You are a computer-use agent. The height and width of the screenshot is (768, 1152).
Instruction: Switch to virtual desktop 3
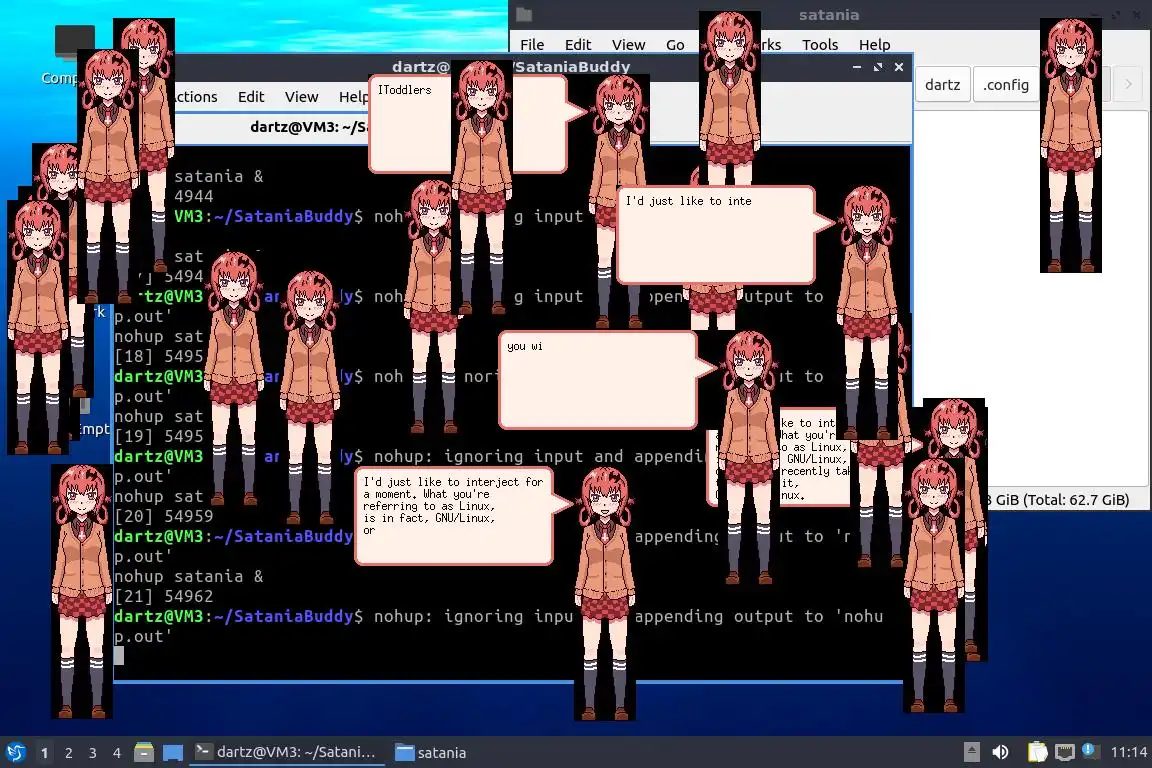click(x=93, y=753)
